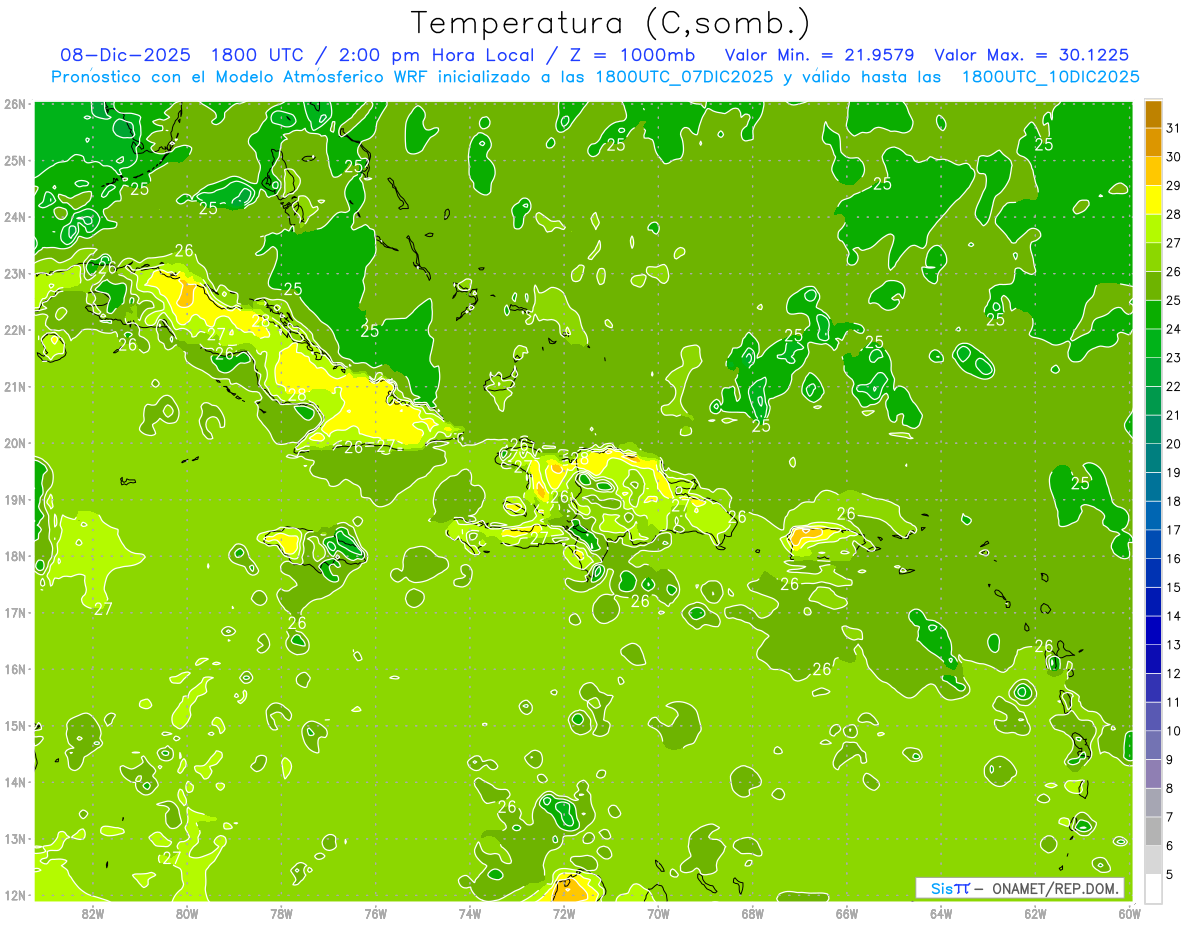This screenshot has height=927, width=1200.
Task: Click the 68W longitude axis label
Action: 752,913
